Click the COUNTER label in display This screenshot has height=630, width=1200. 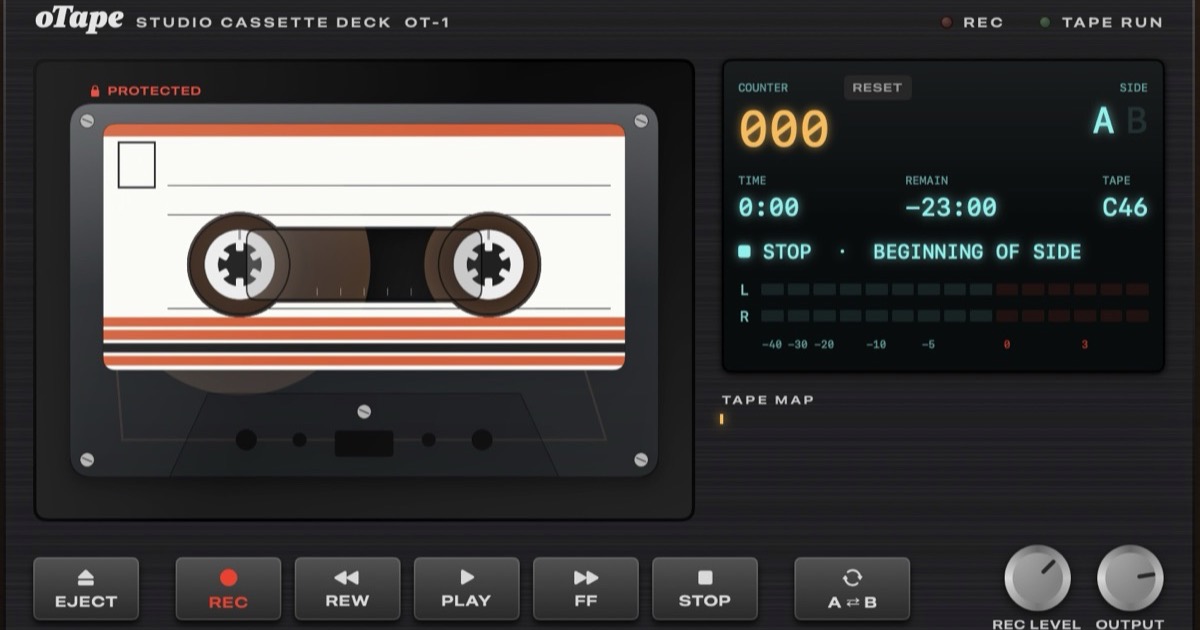point(763,88)
